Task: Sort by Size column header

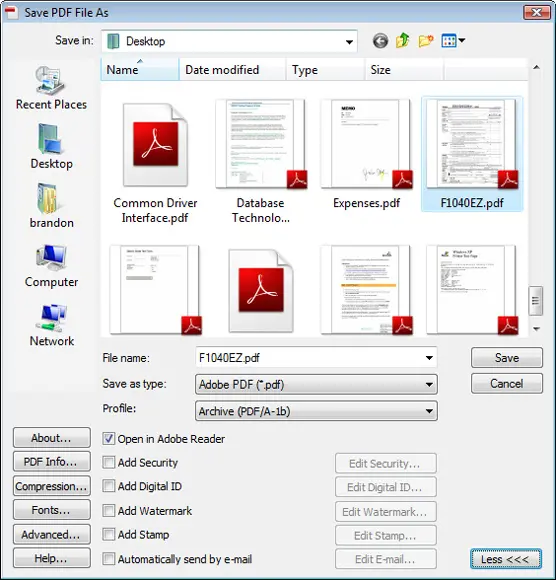Action: (x=404, y=70)
